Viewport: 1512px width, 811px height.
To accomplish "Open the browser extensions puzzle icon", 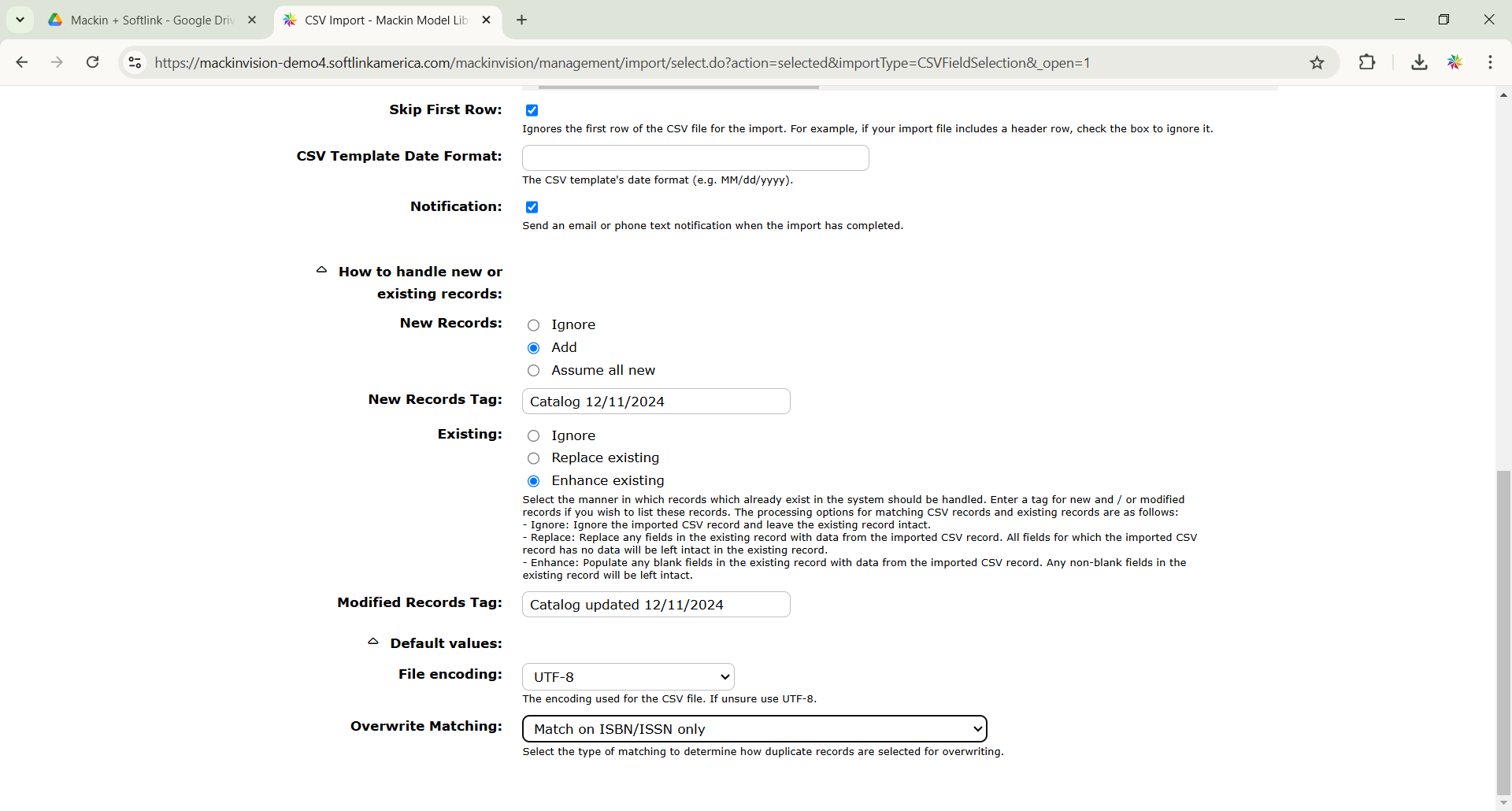I will coord(1367,62).
